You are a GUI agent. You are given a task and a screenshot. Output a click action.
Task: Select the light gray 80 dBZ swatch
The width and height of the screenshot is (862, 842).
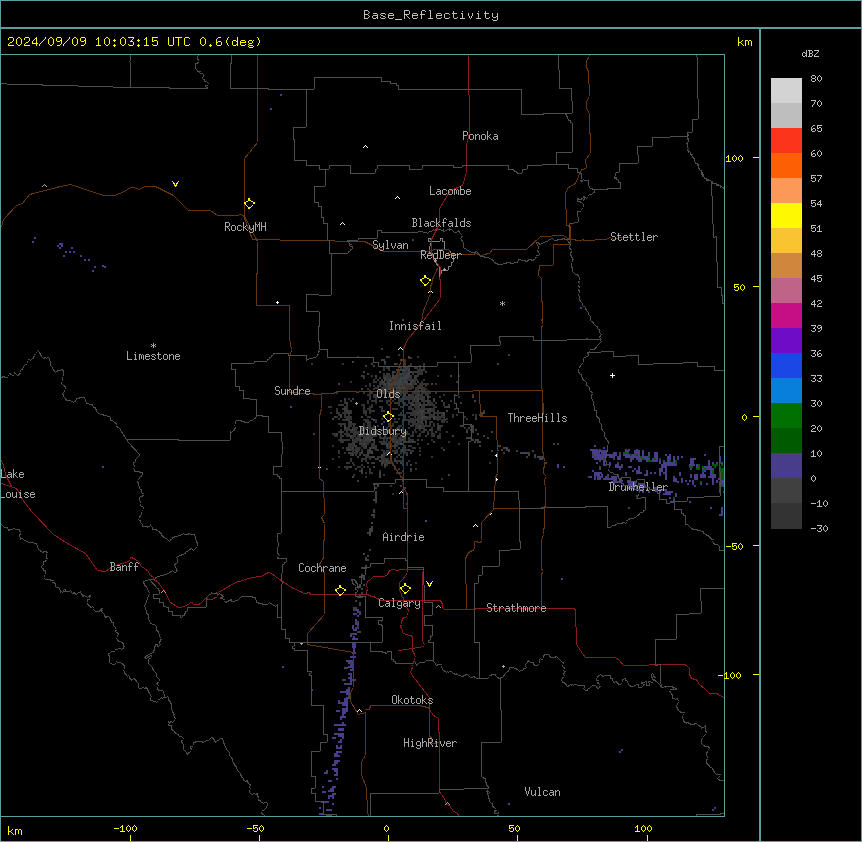coord(786,91)
